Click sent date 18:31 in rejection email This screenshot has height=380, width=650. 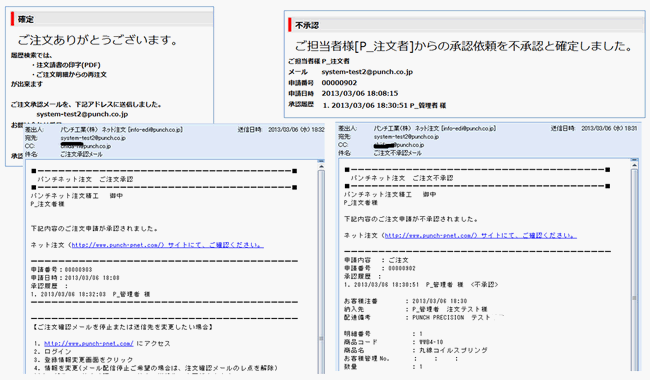click(609, 128)
